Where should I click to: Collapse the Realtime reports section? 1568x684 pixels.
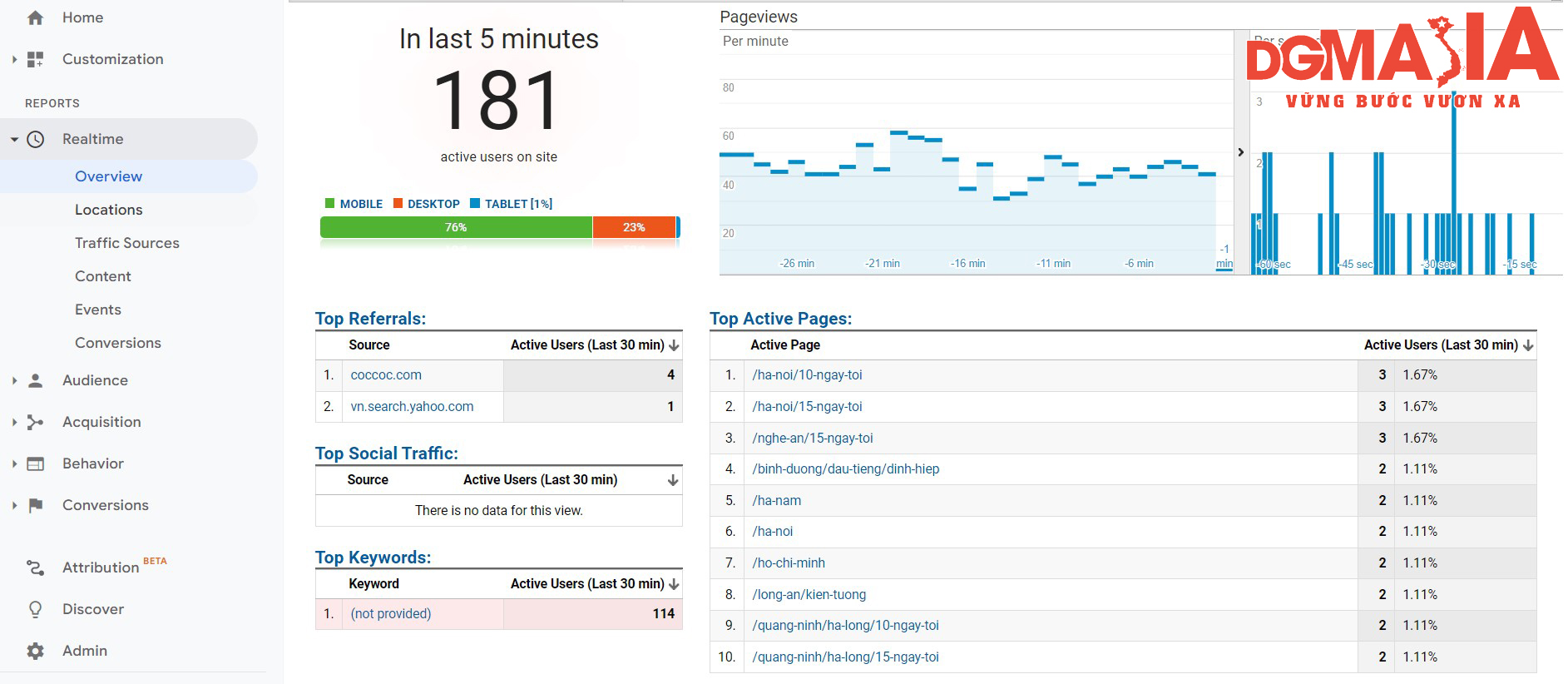[x=14, y=139]
